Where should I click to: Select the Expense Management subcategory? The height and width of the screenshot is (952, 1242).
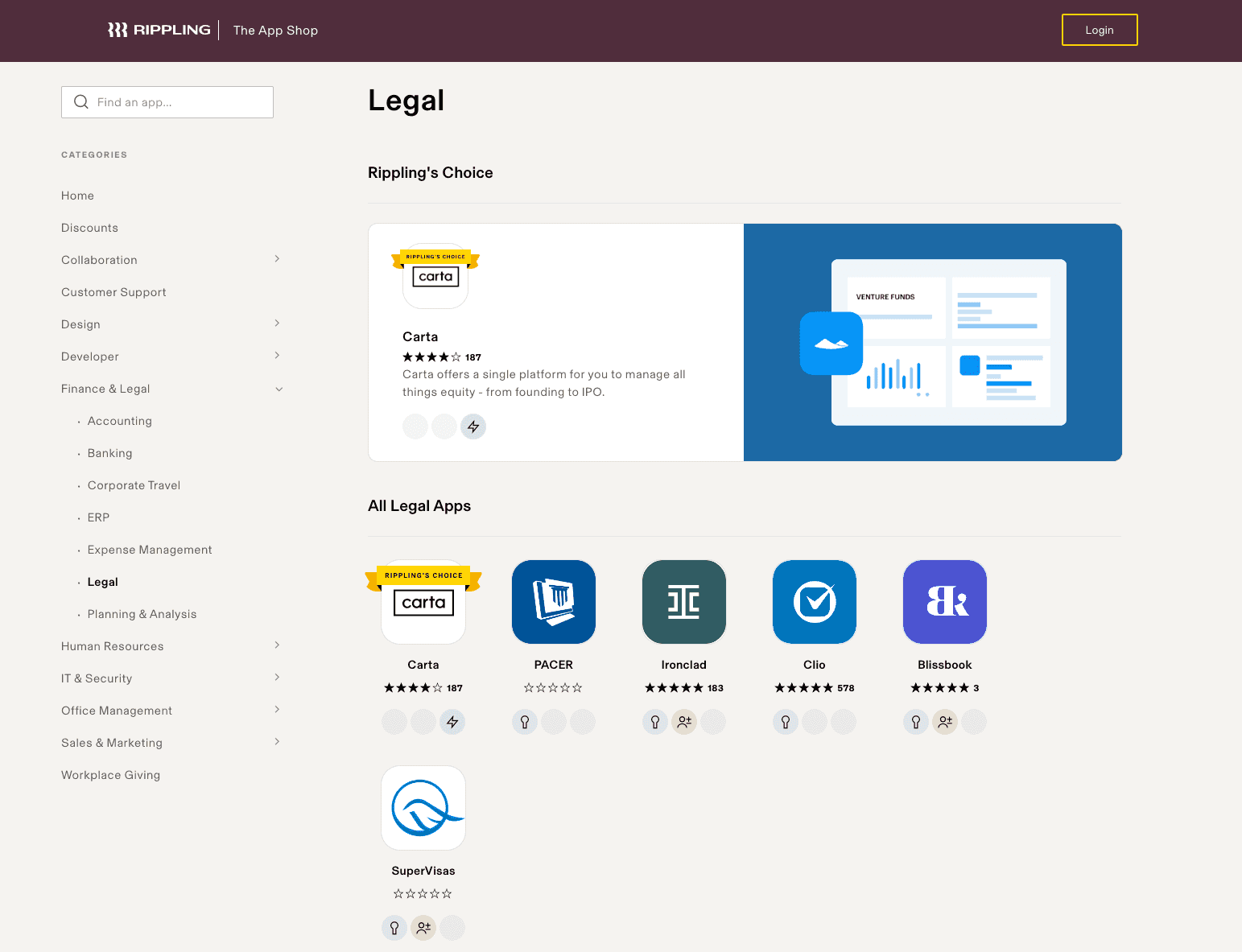(x=150, y=550)
